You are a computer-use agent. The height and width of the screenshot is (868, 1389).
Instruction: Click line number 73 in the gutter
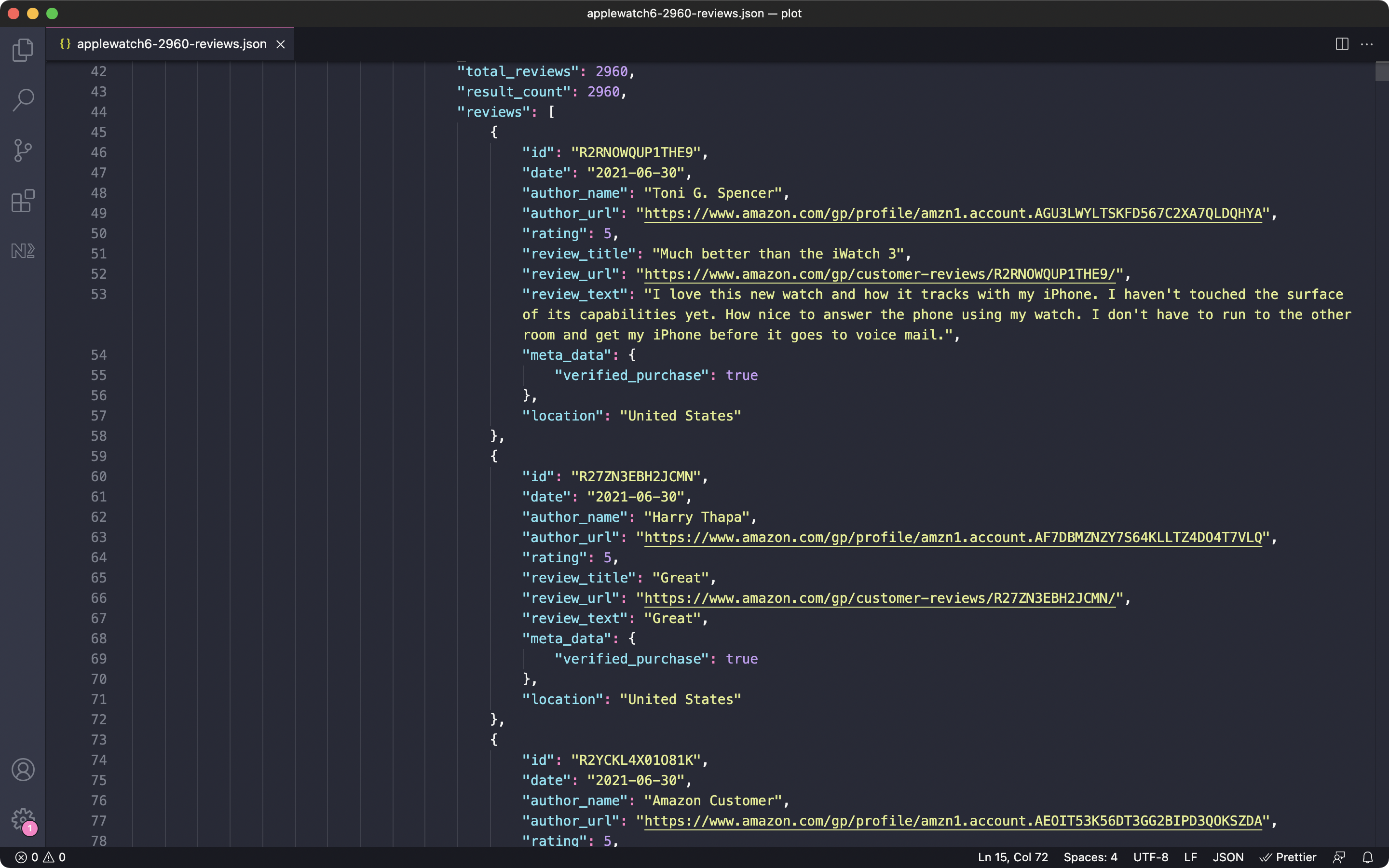pos(99,740)
